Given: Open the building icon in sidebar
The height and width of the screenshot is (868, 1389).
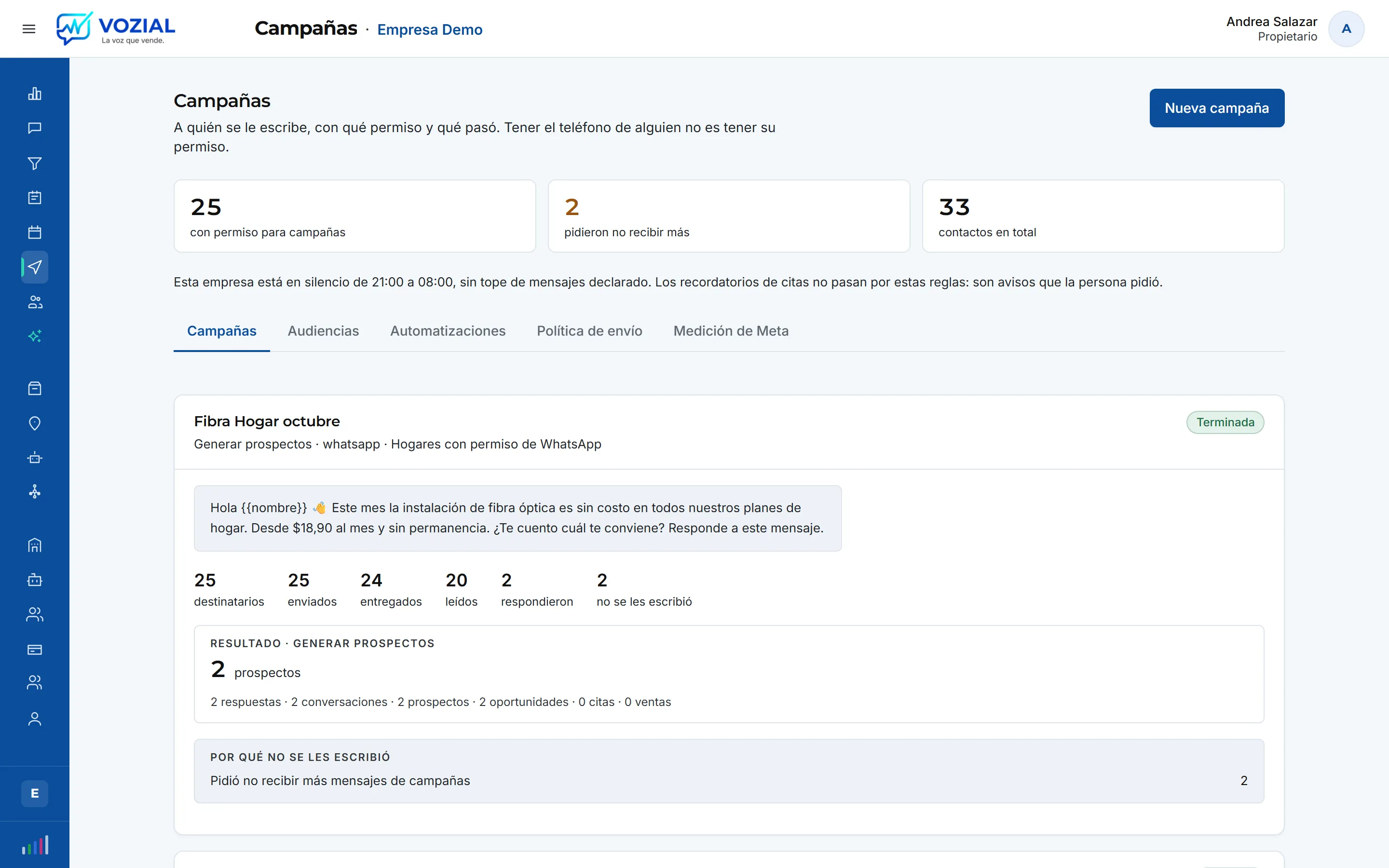Looking at the screenshot, I should (x=34, y=545).
